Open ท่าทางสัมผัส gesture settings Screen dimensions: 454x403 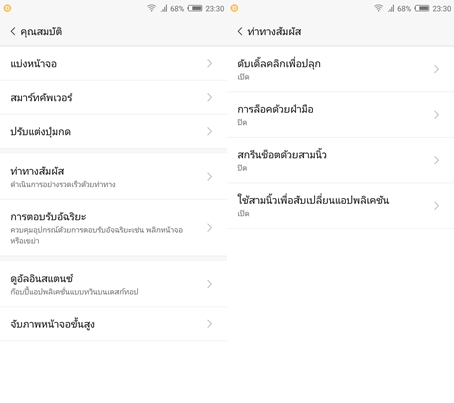113,176
